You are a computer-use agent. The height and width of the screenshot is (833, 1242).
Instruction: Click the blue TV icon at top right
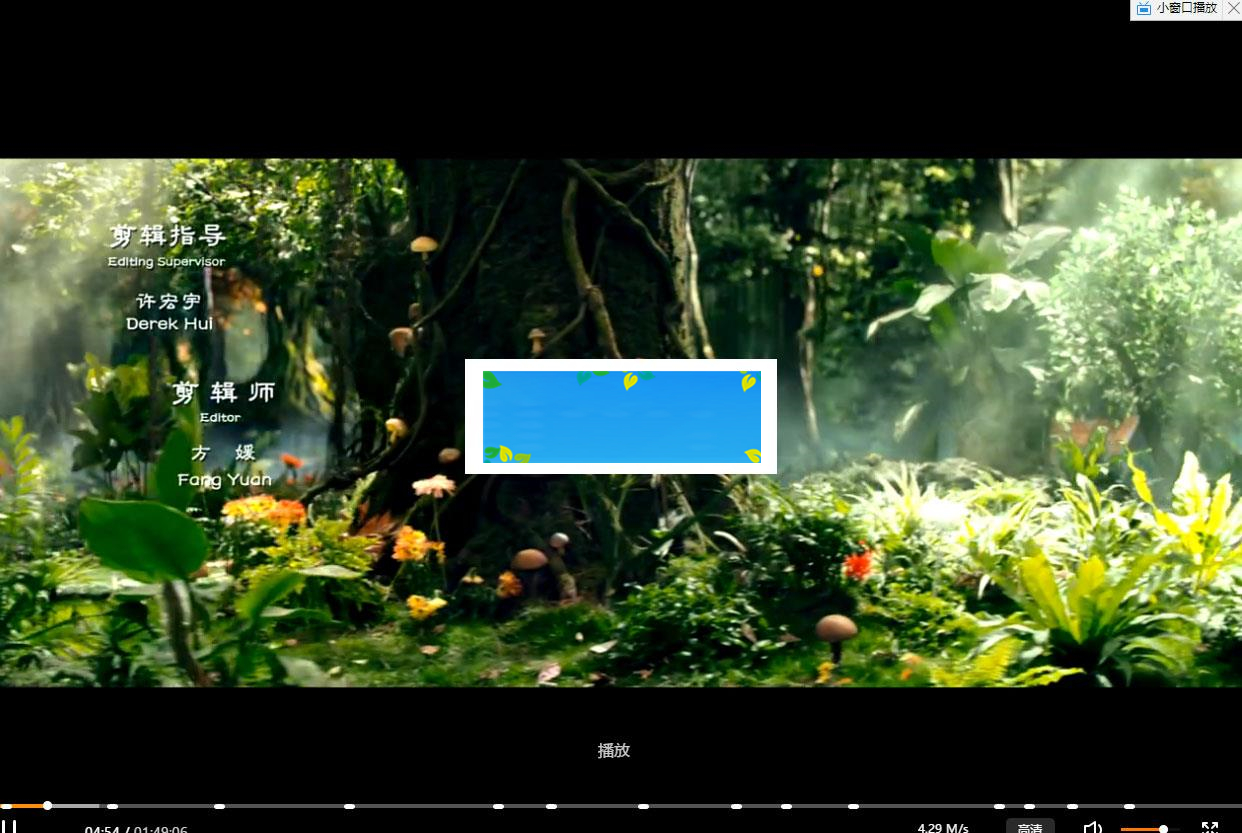click(1144, 9)
